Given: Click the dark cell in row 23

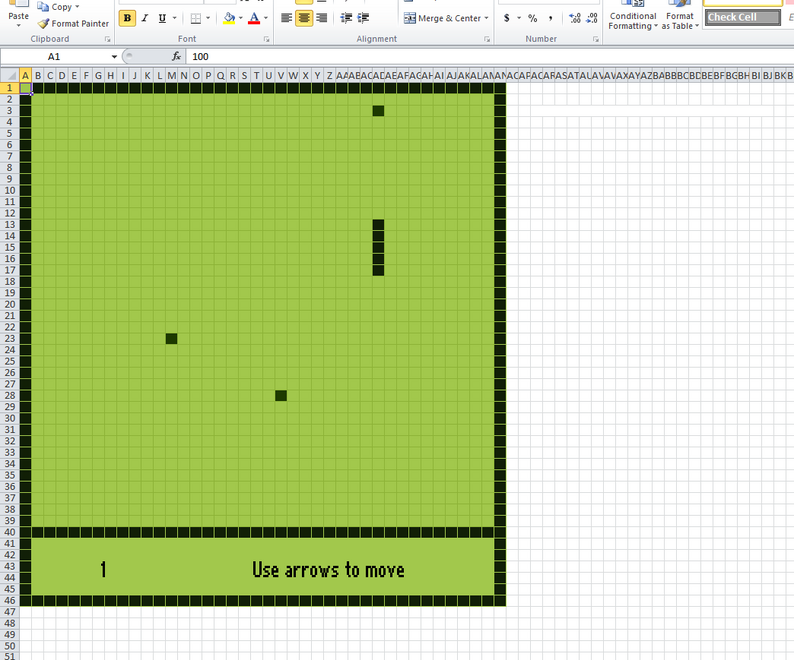Looking at the screenshot, I should (x=172, y=339).
